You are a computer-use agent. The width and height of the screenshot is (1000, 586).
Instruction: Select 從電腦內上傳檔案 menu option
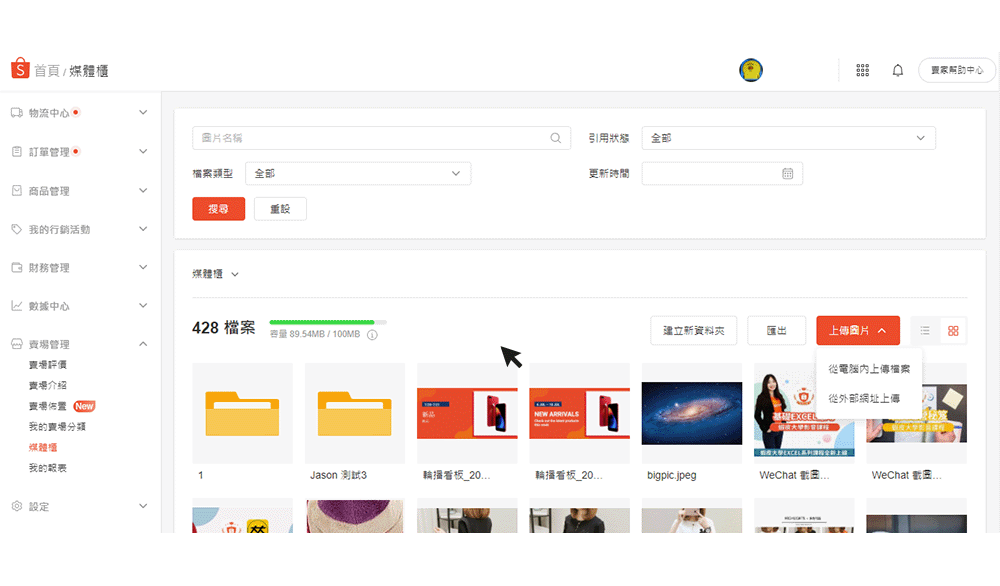tap(869, 369)
